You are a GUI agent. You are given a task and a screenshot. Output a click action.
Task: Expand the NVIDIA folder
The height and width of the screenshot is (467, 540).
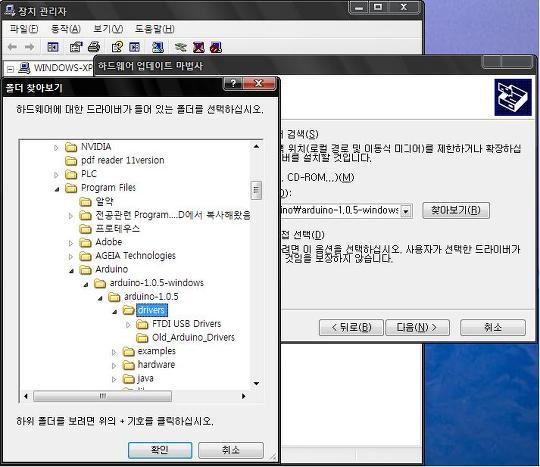[x=56, y=148]
